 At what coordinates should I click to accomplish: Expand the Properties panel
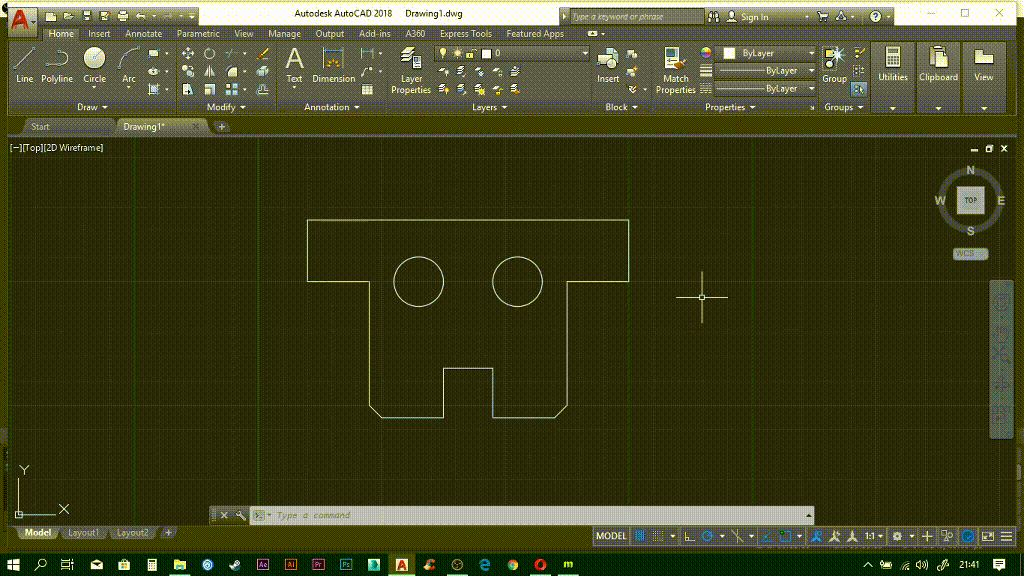[x=730, y=107]
